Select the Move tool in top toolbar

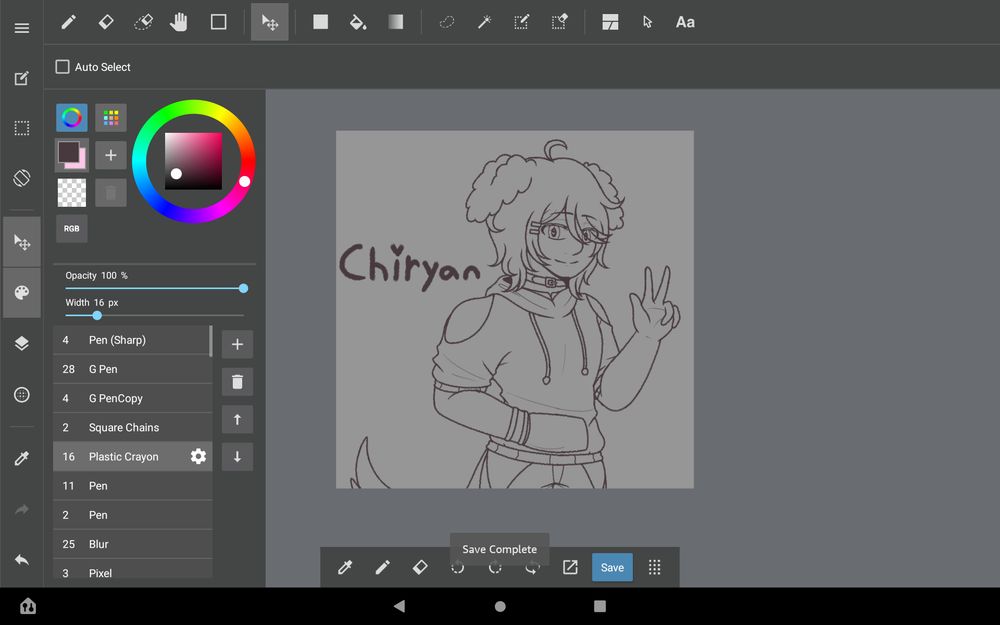click(x=270, y=22)
